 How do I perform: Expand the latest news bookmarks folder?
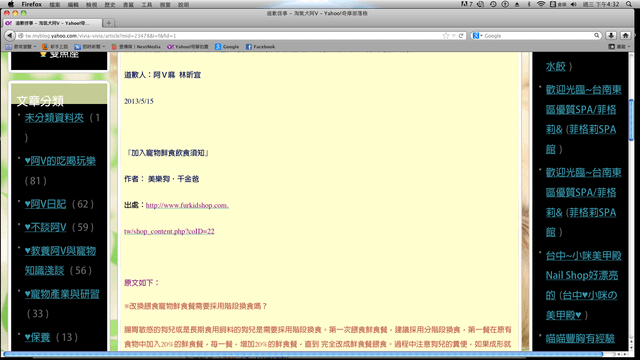[x=90, y=47]
